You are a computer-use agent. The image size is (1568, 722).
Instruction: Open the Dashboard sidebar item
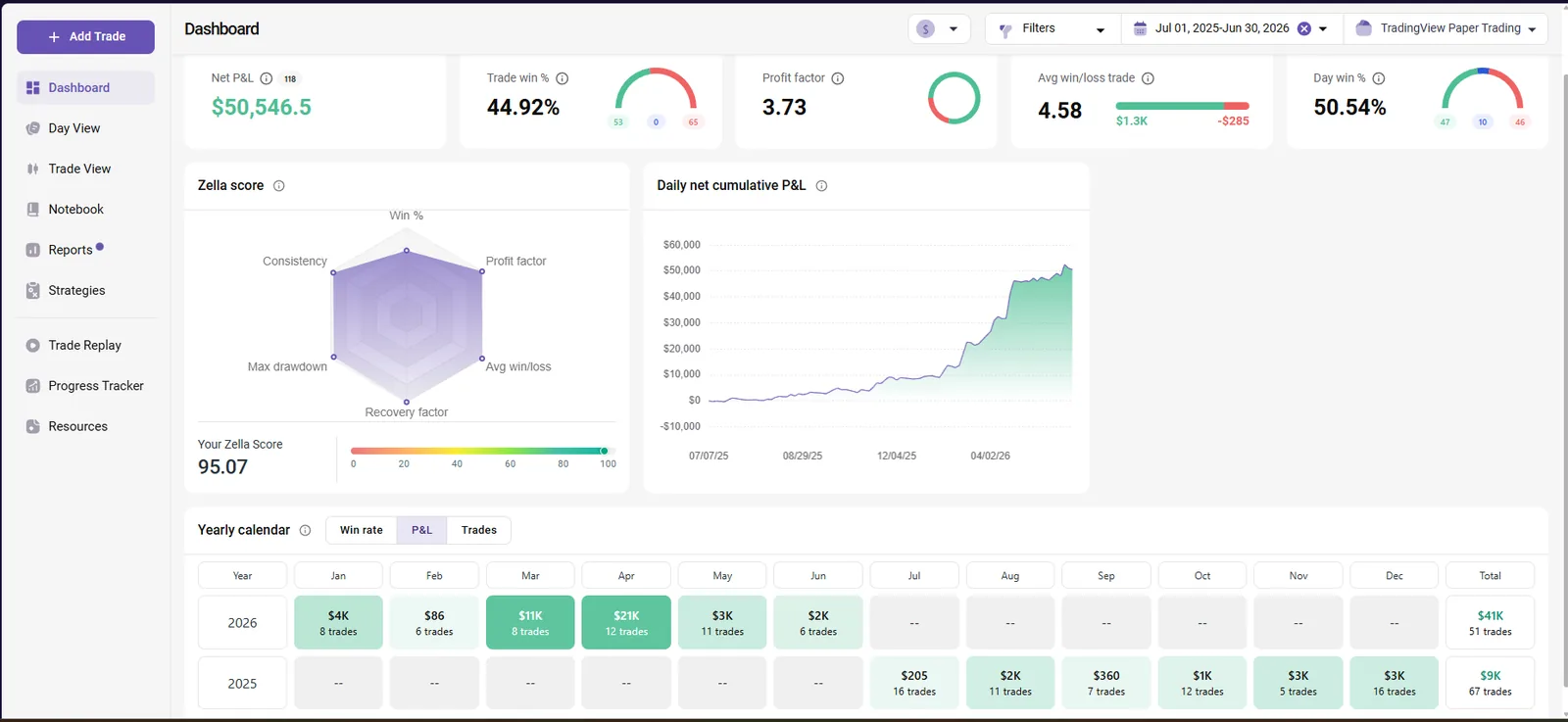point(85,88)
